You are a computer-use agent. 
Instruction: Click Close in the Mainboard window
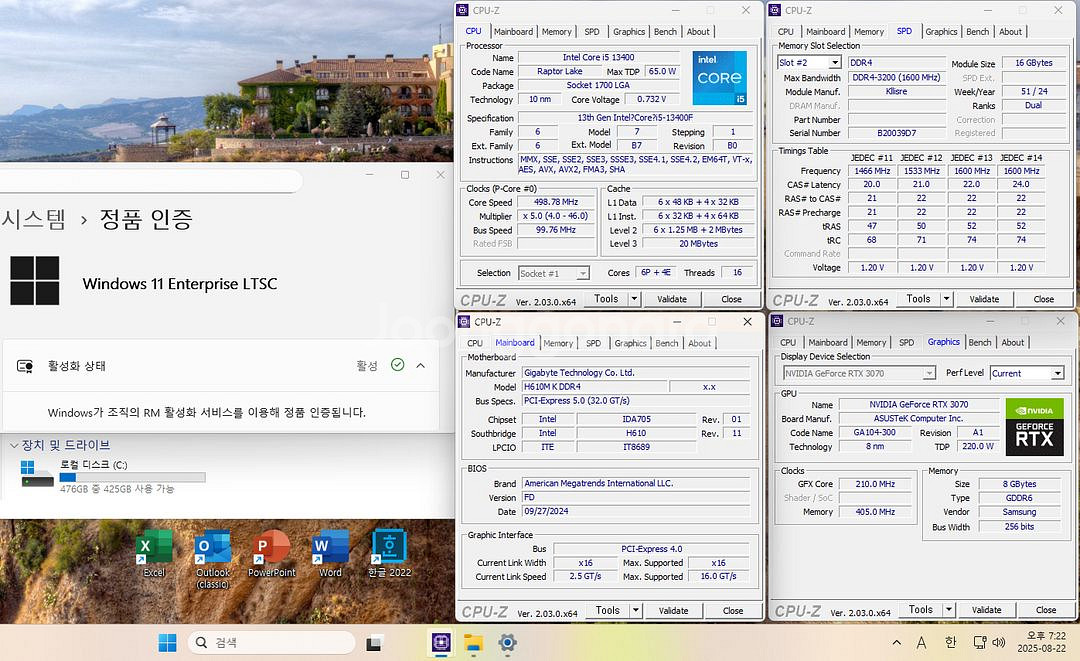733,610
